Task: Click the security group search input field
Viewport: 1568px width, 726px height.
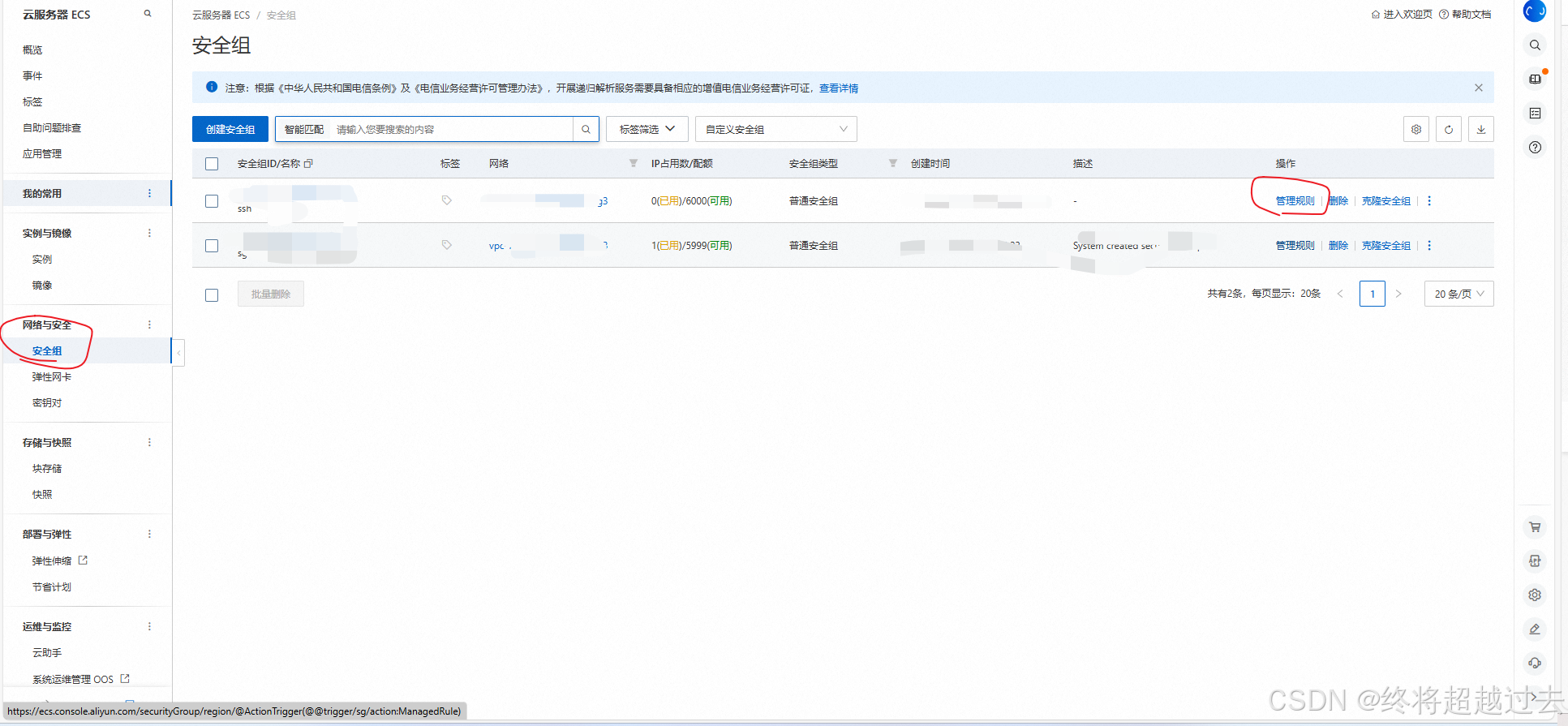Action: tap(450, 130)
